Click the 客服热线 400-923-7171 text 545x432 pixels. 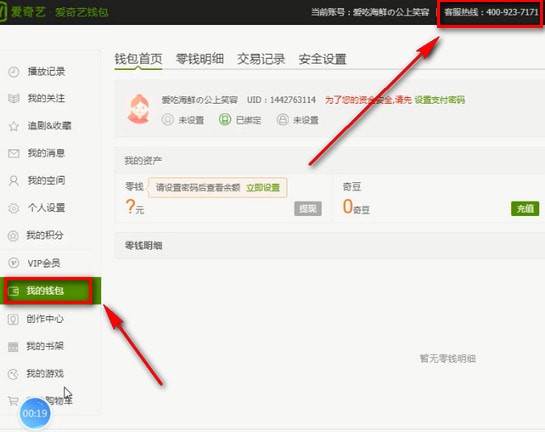pyautogui.click(x=491, y=13)
